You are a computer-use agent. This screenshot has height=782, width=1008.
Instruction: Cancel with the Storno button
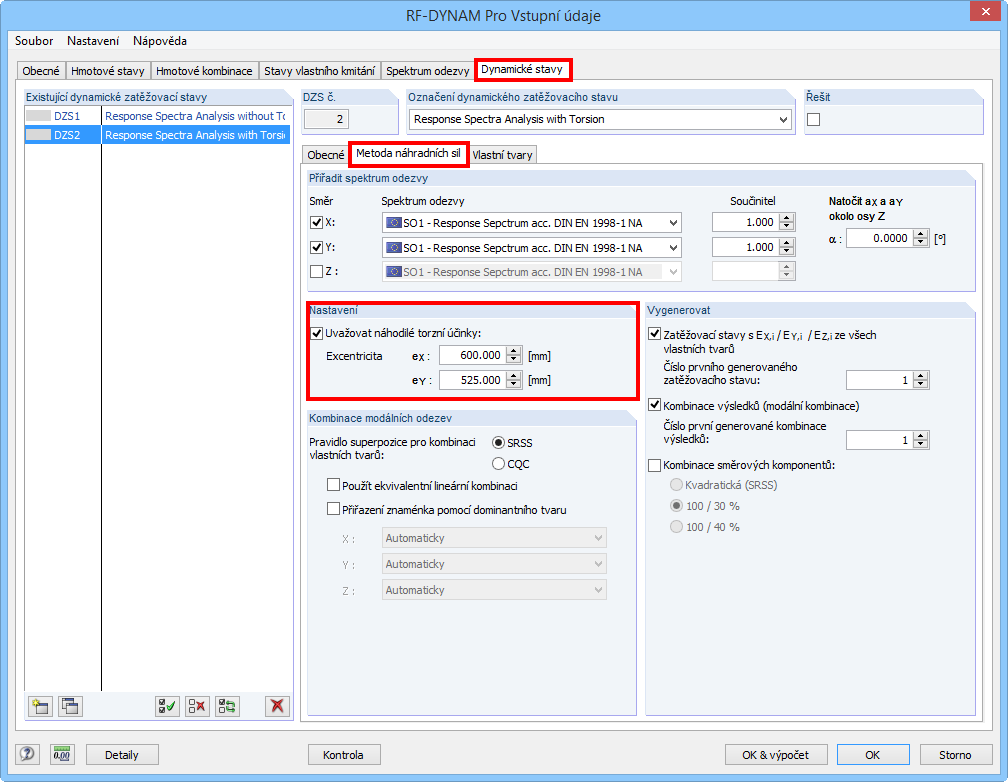tap(955, 755)
